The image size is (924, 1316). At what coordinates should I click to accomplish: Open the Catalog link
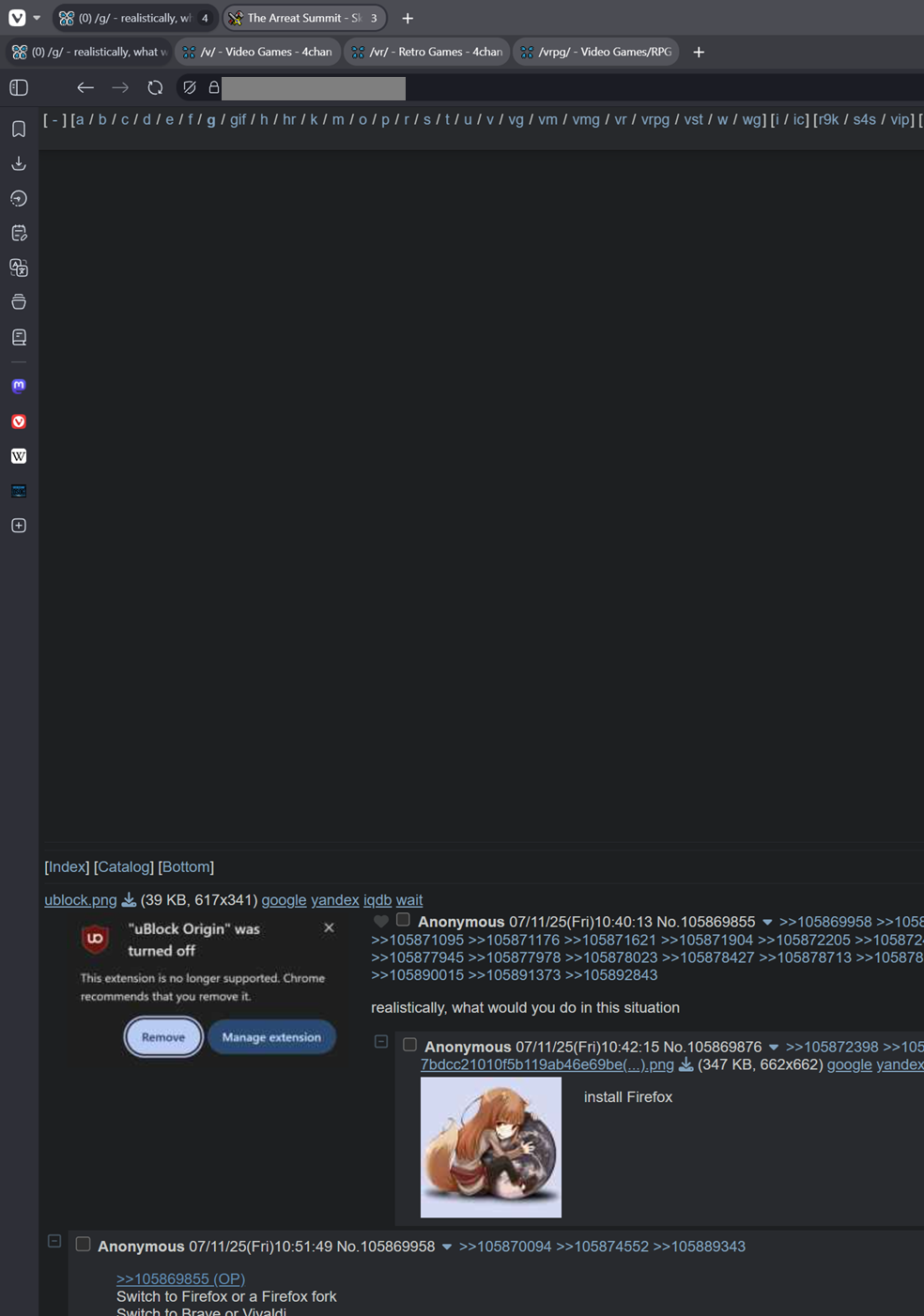124,866
